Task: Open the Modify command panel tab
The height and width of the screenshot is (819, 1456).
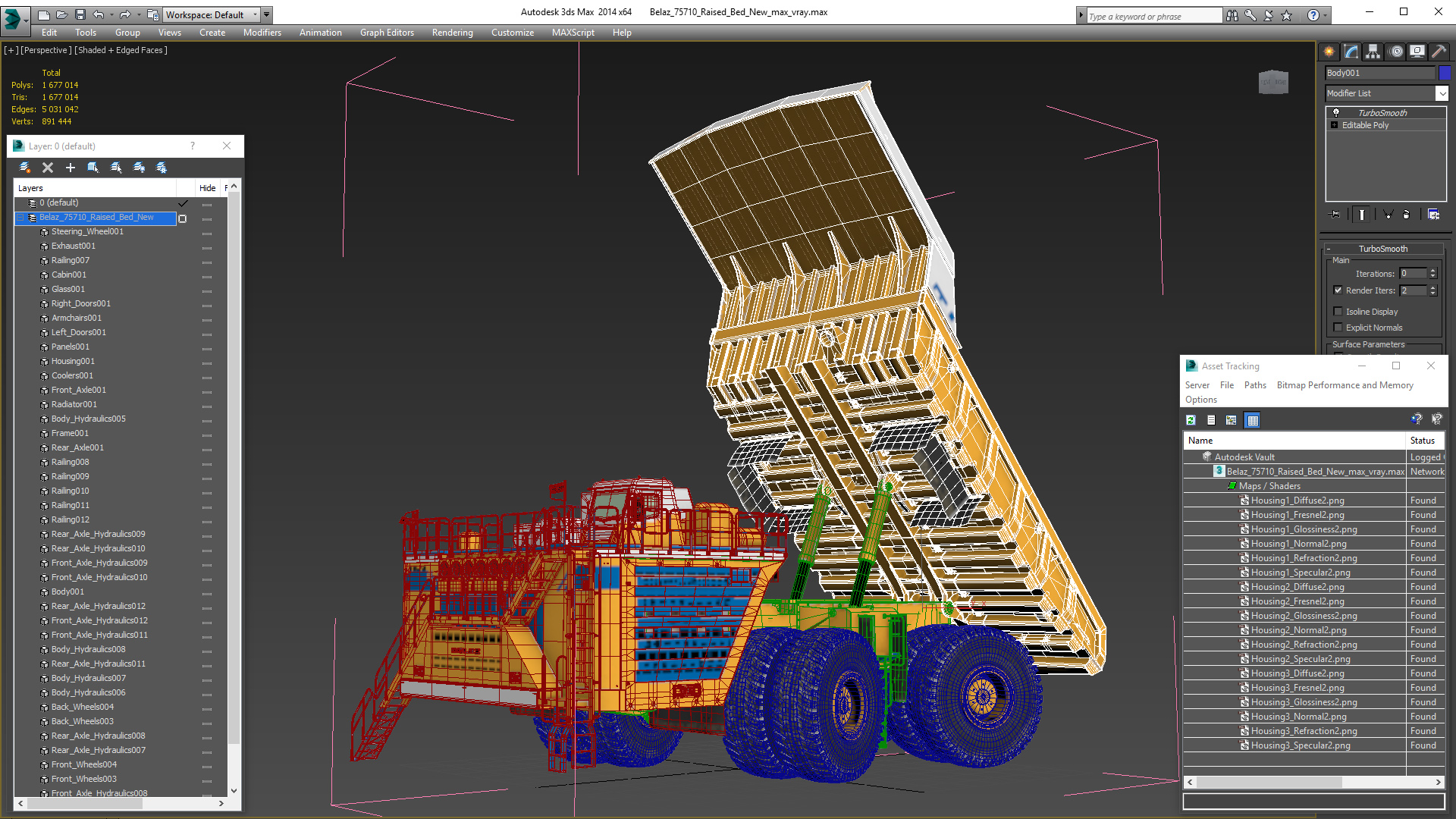Action: [1351, 52]
